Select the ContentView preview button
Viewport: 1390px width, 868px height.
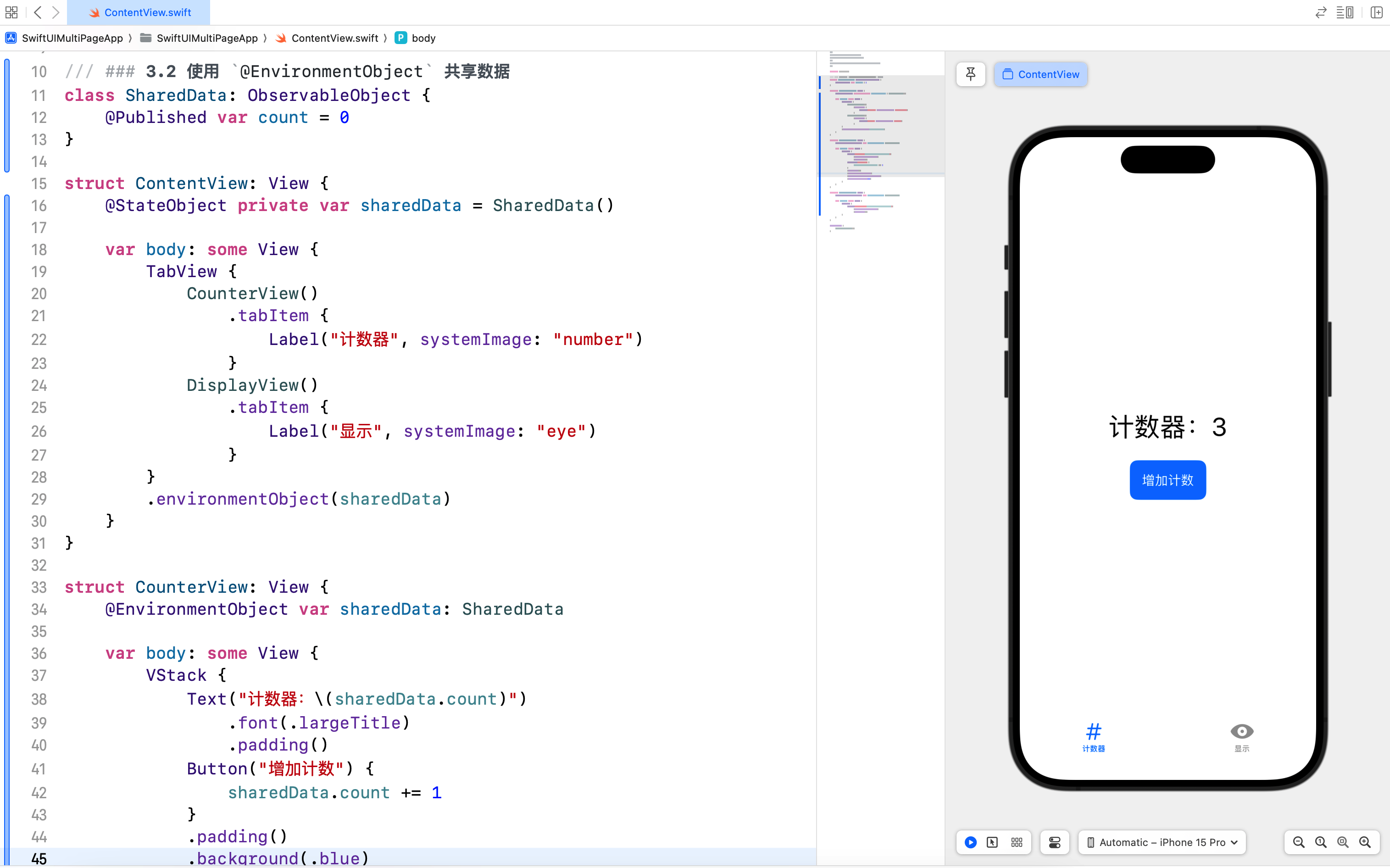point(1040,74)
